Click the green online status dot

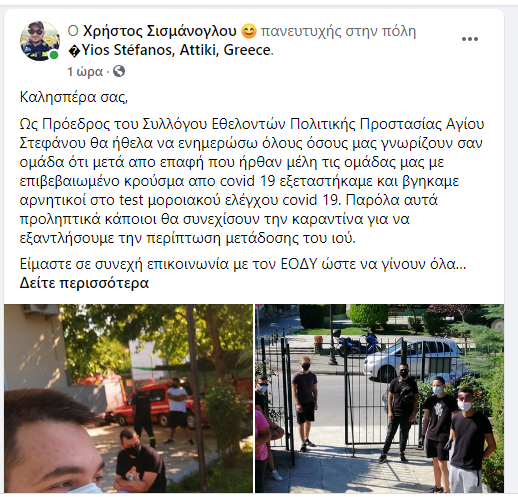[x=54, y=55]
